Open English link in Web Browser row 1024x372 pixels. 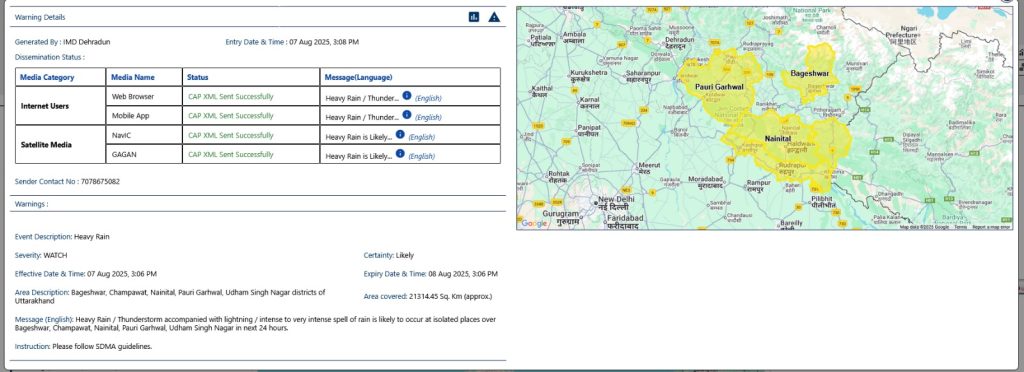(x=428, y=99)
